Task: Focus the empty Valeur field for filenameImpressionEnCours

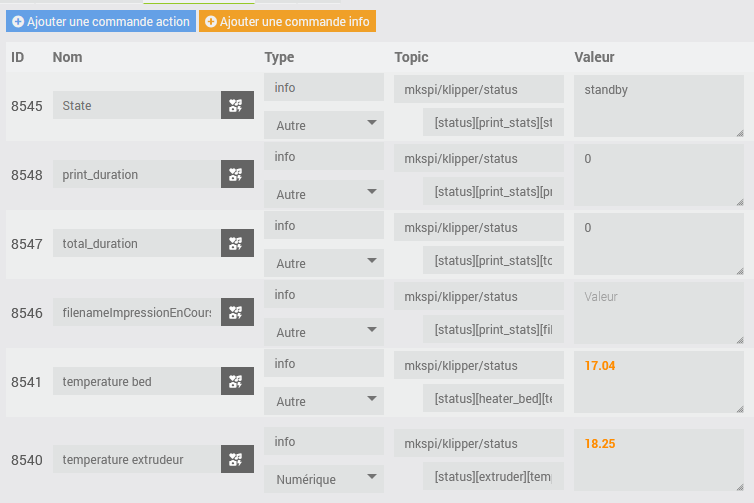Action: (x=658, y=312)
